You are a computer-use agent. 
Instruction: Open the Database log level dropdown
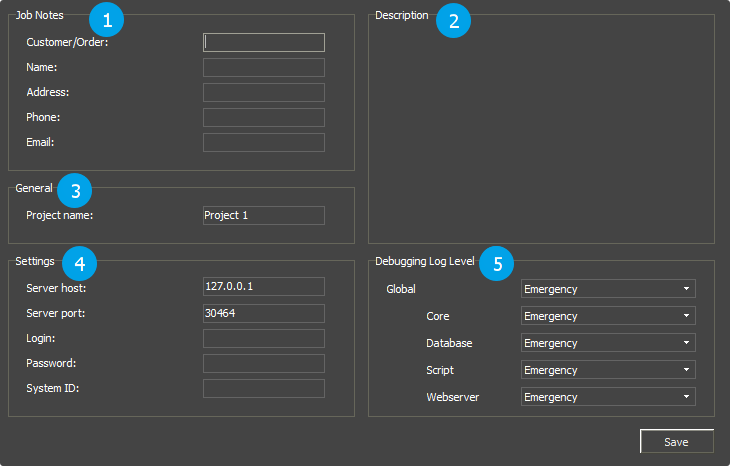point(608,343)
